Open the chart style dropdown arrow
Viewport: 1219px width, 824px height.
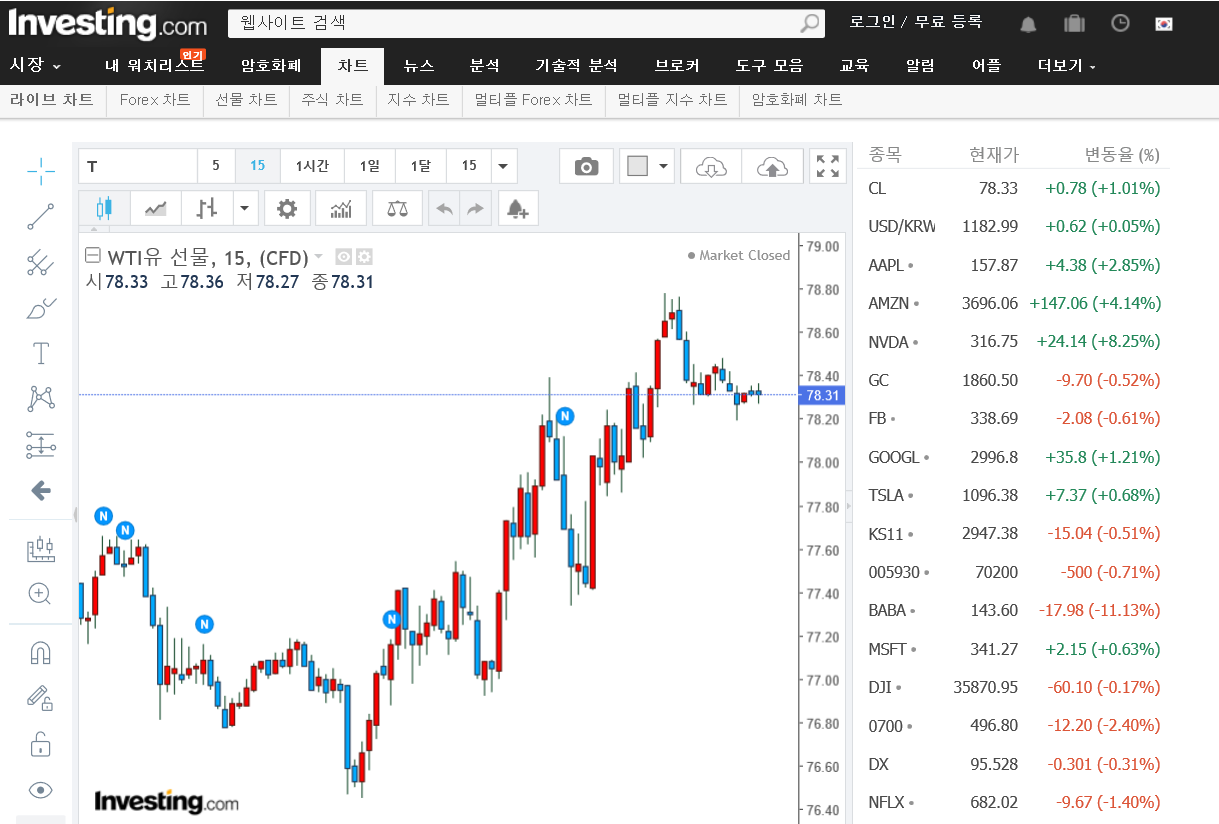(246, 208)
